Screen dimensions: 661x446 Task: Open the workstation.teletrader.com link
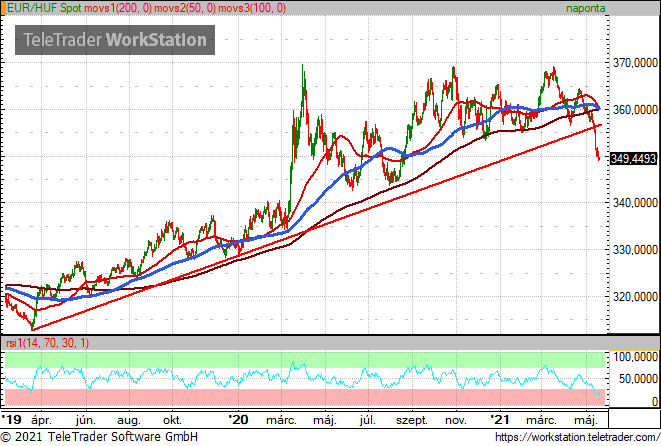click(x=577, y=437)
